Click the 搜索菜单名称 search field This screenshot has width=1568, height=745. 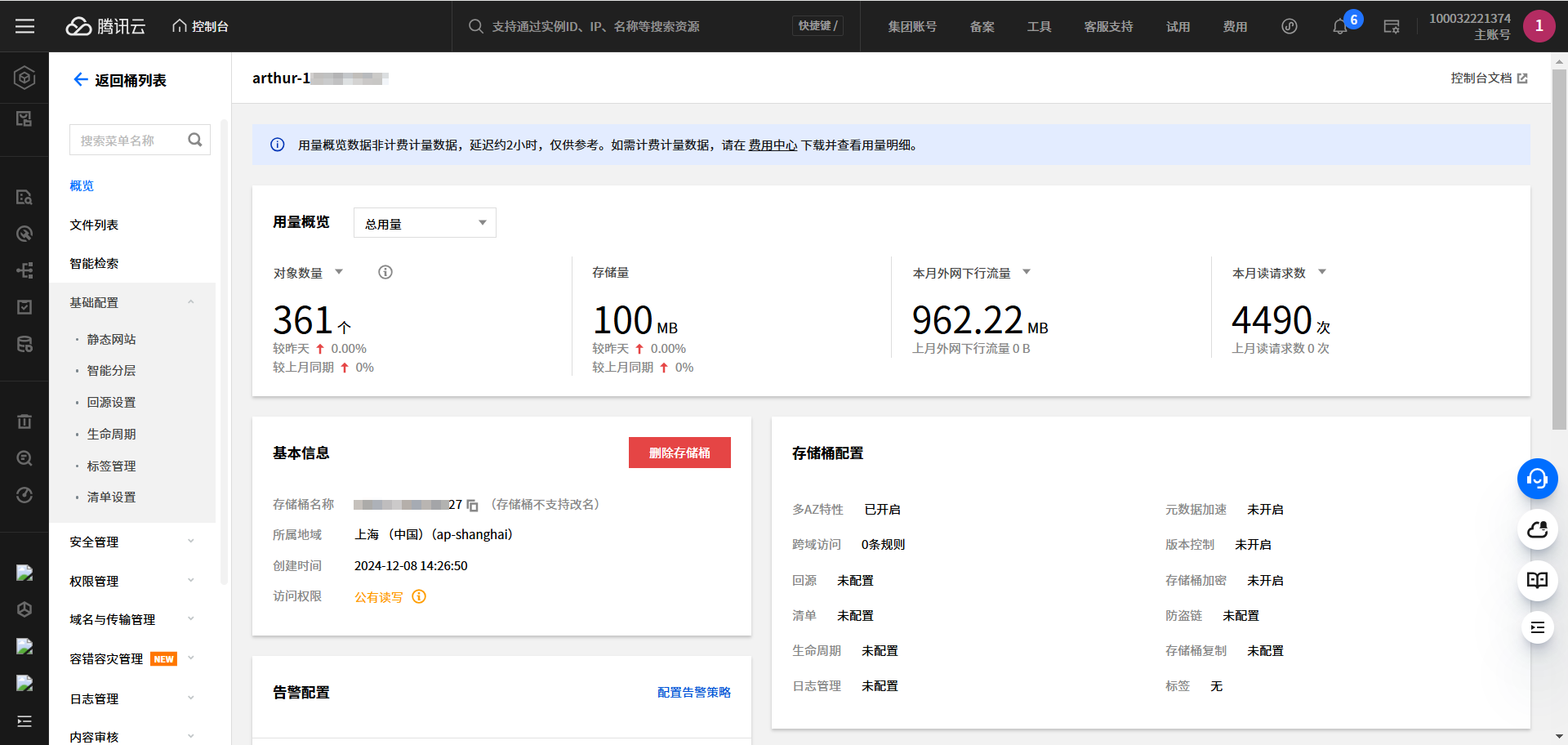pyautogui.click(x=131, y=141)
